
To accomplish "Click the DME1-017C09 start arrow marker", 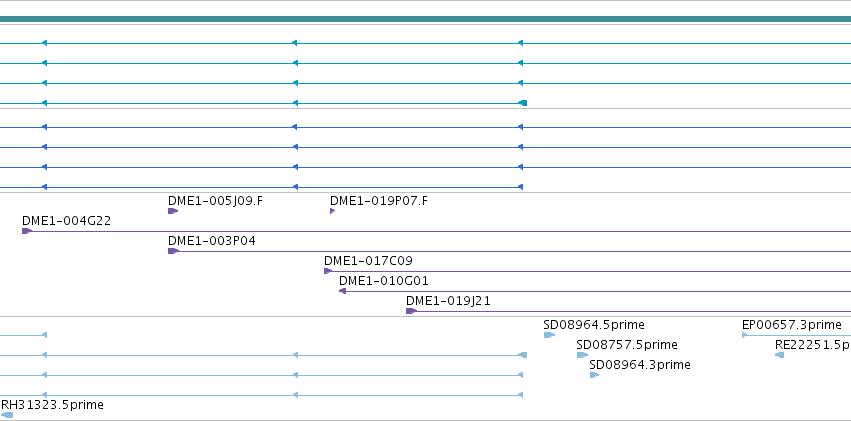I will coord(328,271).
